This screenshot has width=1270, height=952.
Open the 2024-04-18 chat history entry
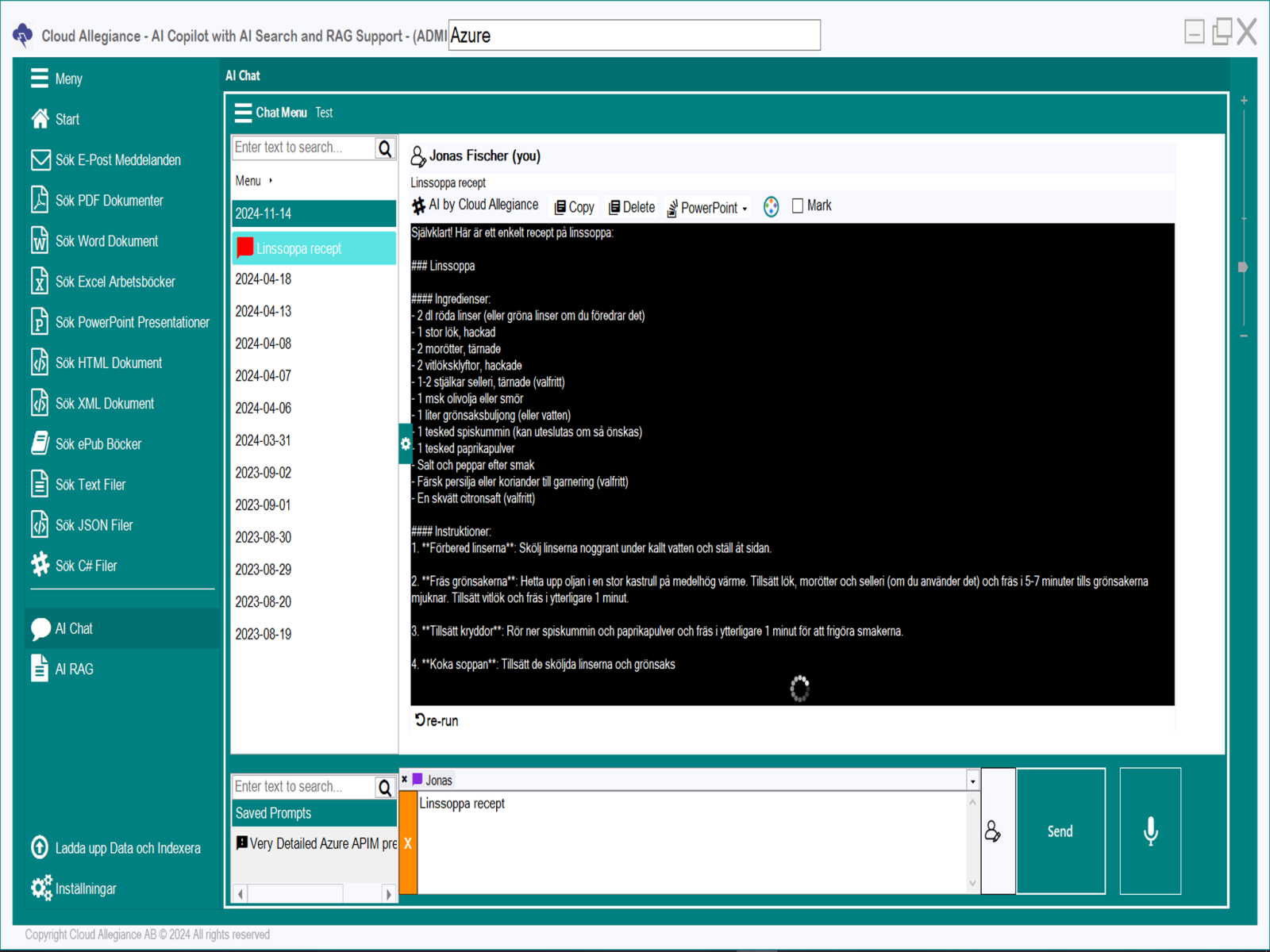click(264, 279)
